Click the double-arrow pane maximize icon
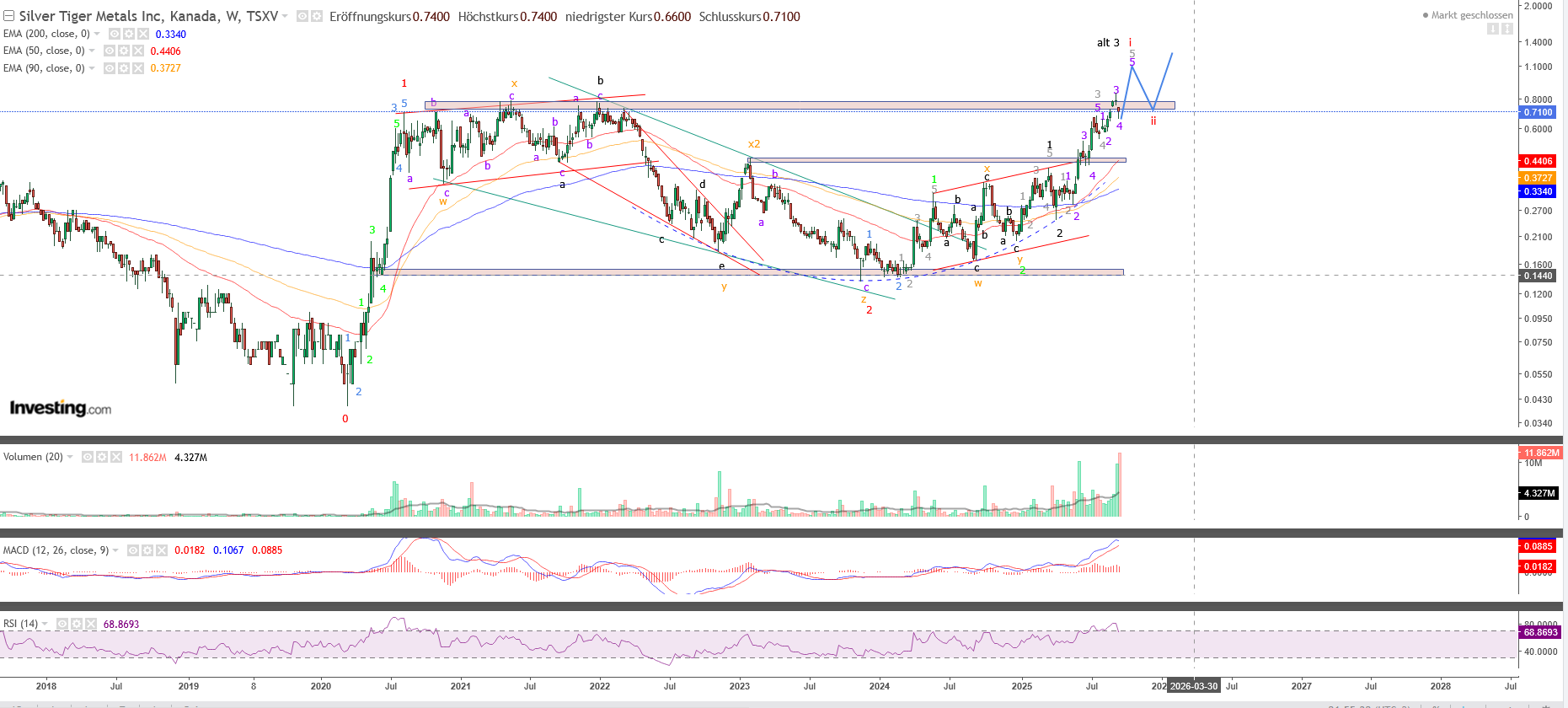The image size is (1568, 708). 1506,29
